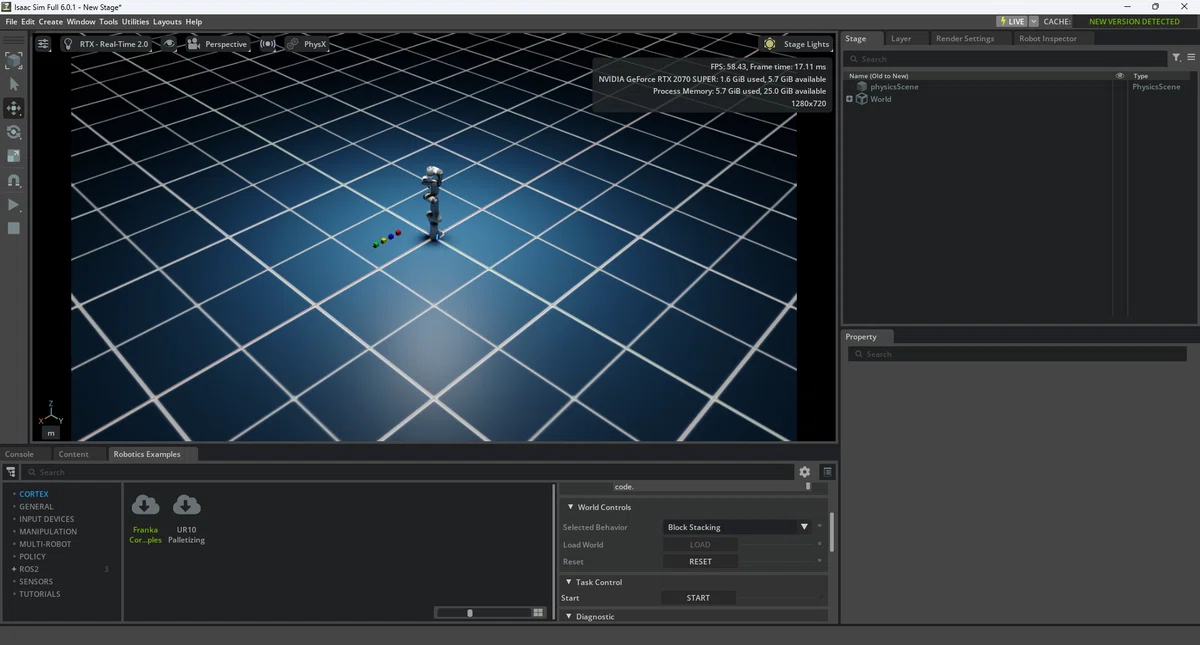The image size is (1200, 645).
Task: Open the Utilities menu
Action: (135, 22)
